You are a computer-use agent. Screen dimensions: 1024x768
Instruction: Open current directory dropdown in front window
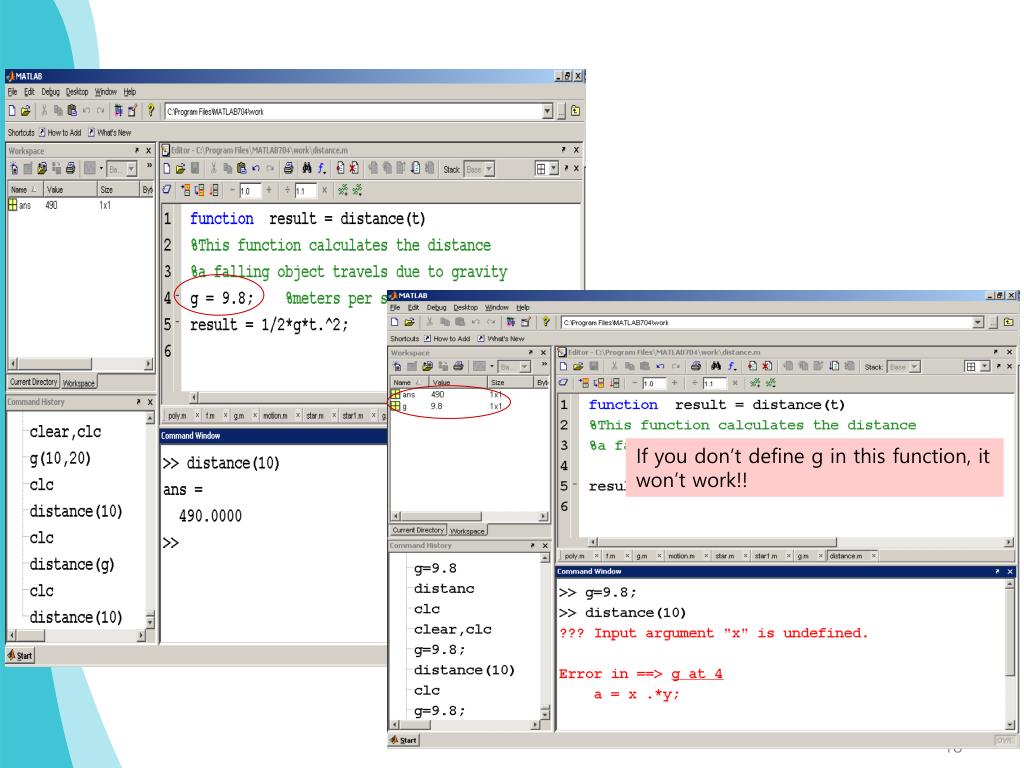point(978,322)
